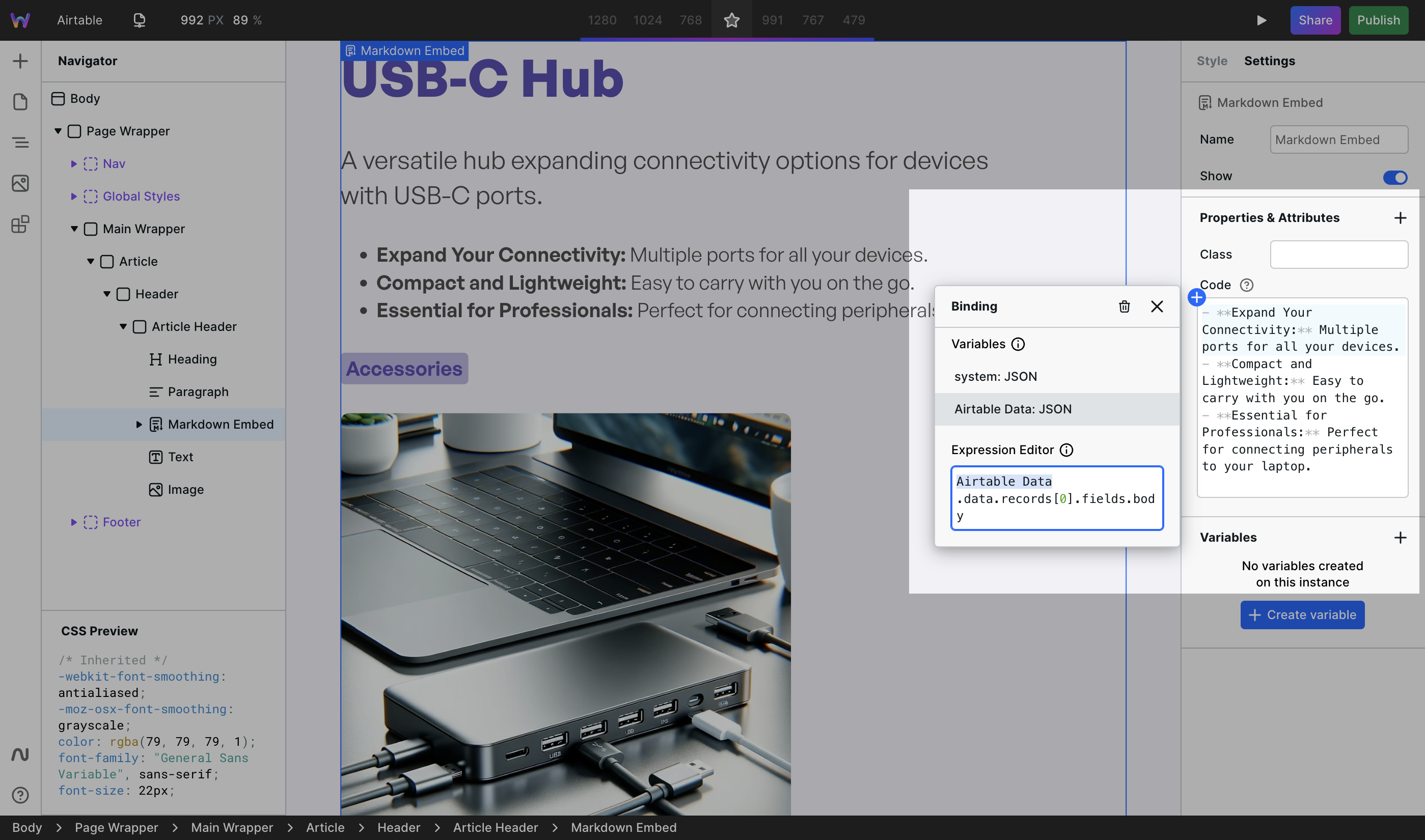Select the 768 breakpoint tab
This screenshot has width=1425, height=840.
point(690,20)
